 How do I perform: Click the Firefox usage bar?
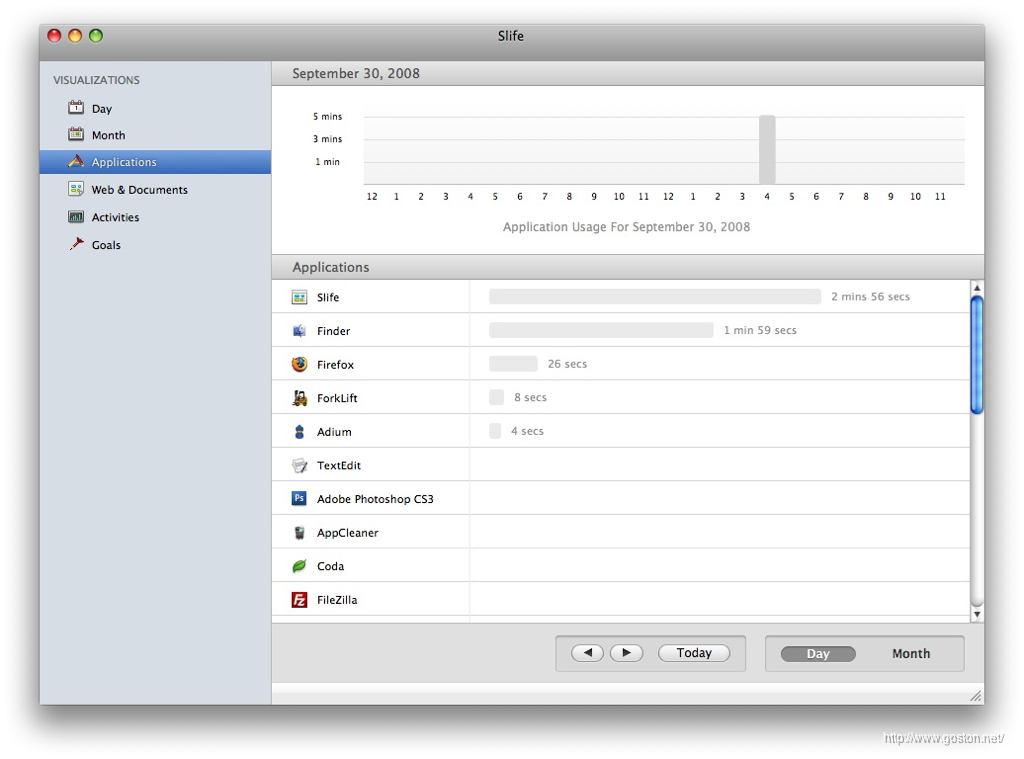click(513, 364)
